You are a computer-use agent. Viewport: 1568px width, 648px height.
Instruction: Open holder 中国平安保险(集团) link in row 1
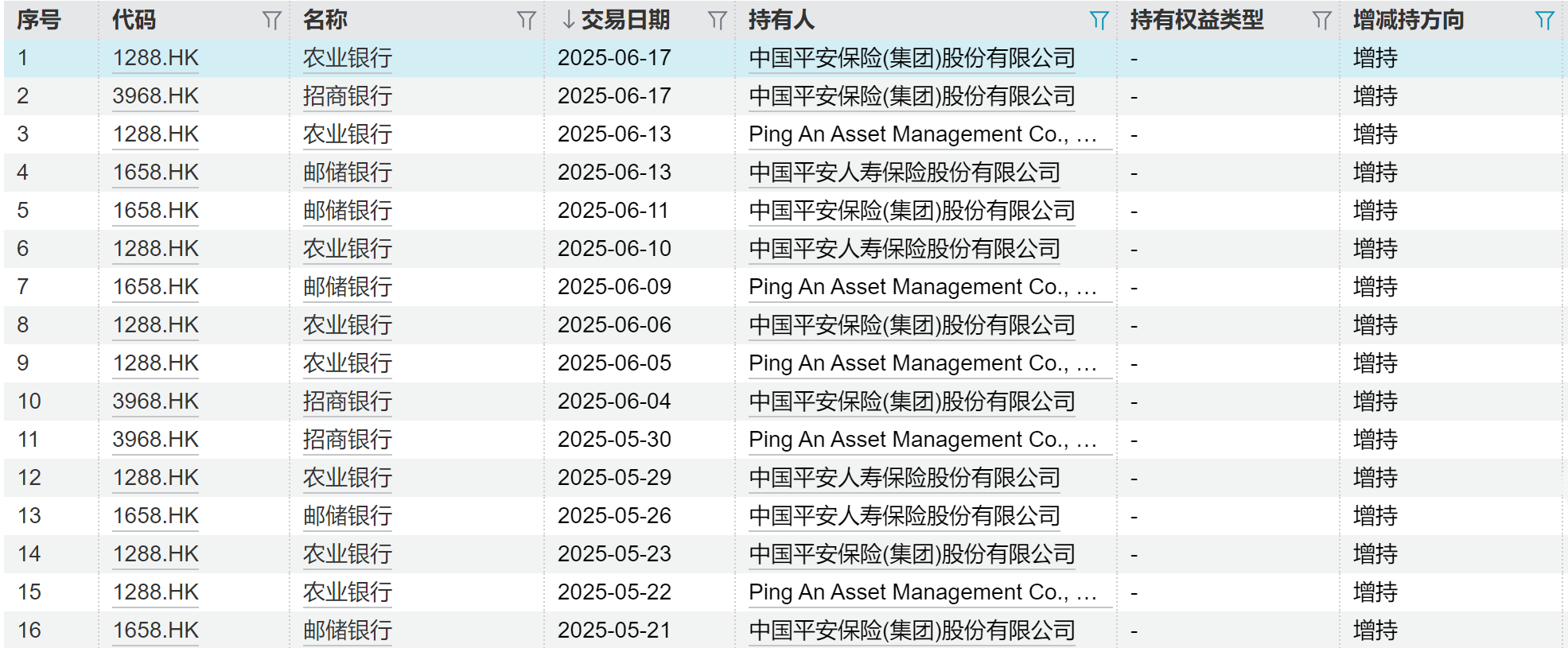912,58
